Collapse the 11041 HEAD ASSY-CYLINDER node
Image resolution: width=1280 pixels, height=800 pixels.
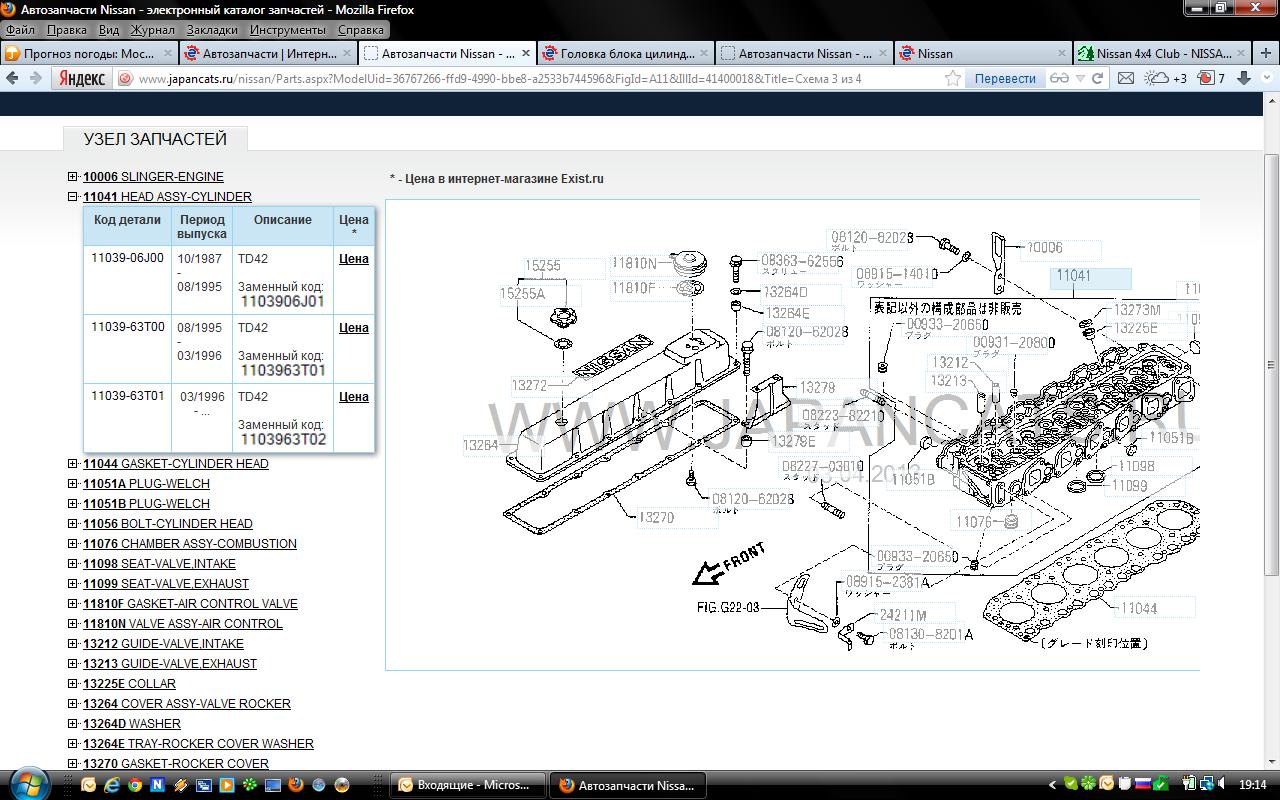coord(73,197)
